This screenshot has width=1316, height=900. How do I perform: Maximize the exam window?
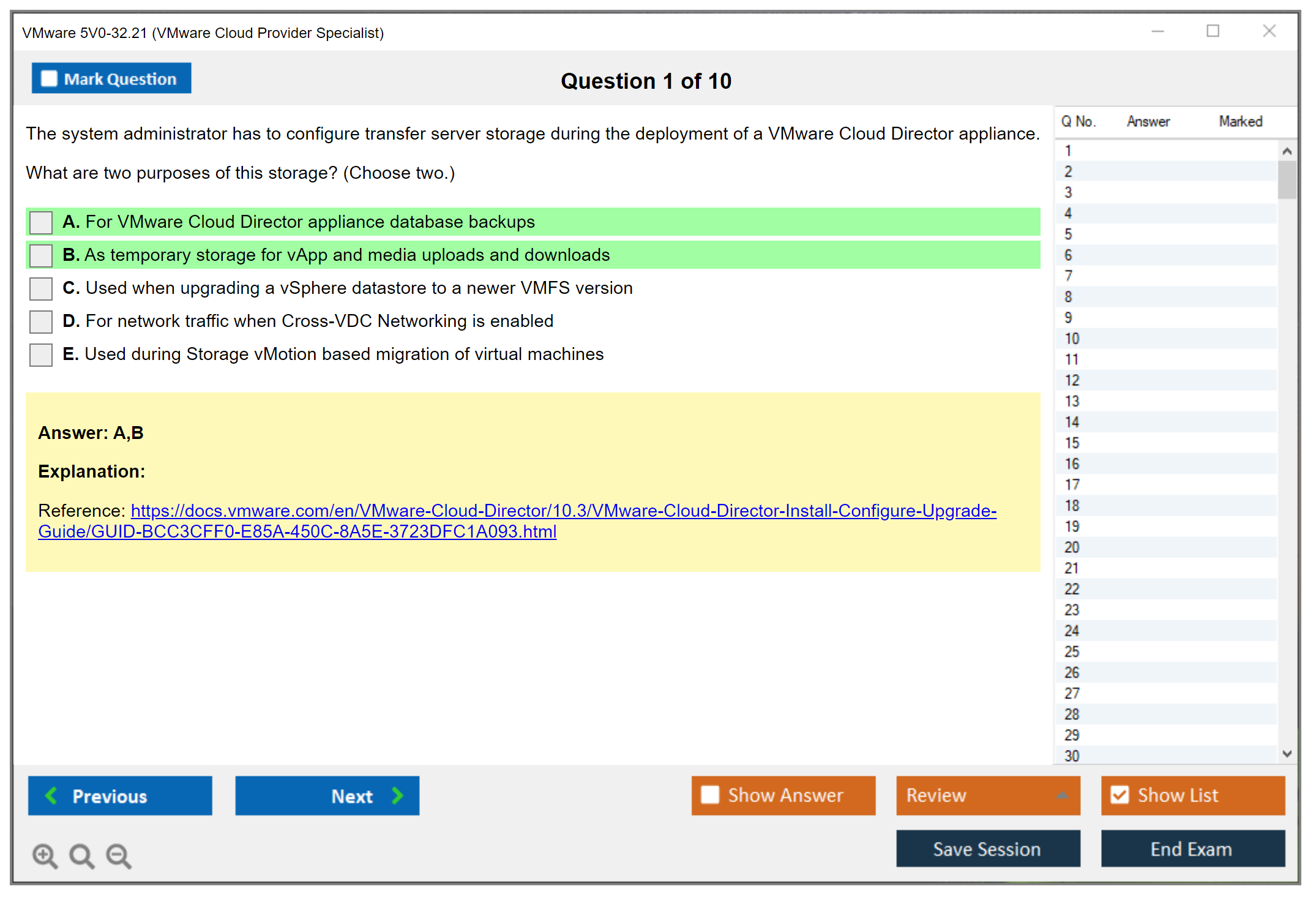1213,31
